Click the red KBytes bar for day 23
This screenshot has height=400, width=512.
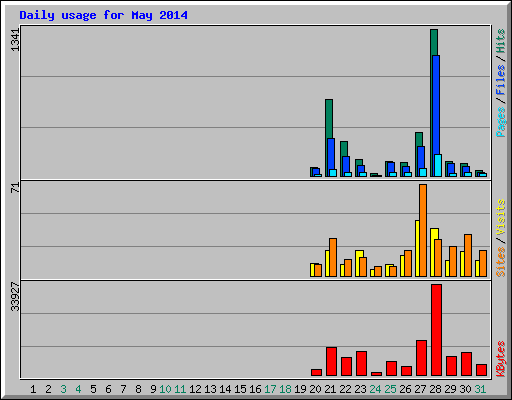[361, 364]
